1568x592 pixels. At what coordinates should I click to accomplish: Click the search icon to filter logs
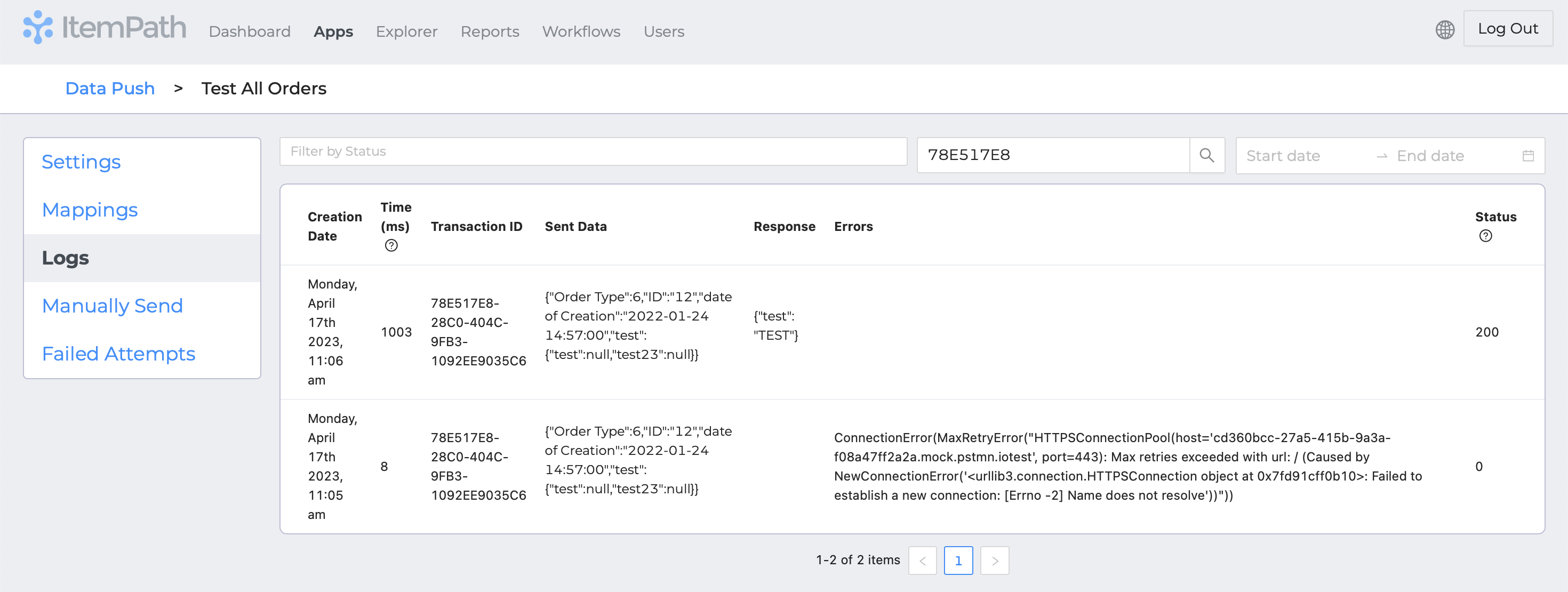(1208, 155)
